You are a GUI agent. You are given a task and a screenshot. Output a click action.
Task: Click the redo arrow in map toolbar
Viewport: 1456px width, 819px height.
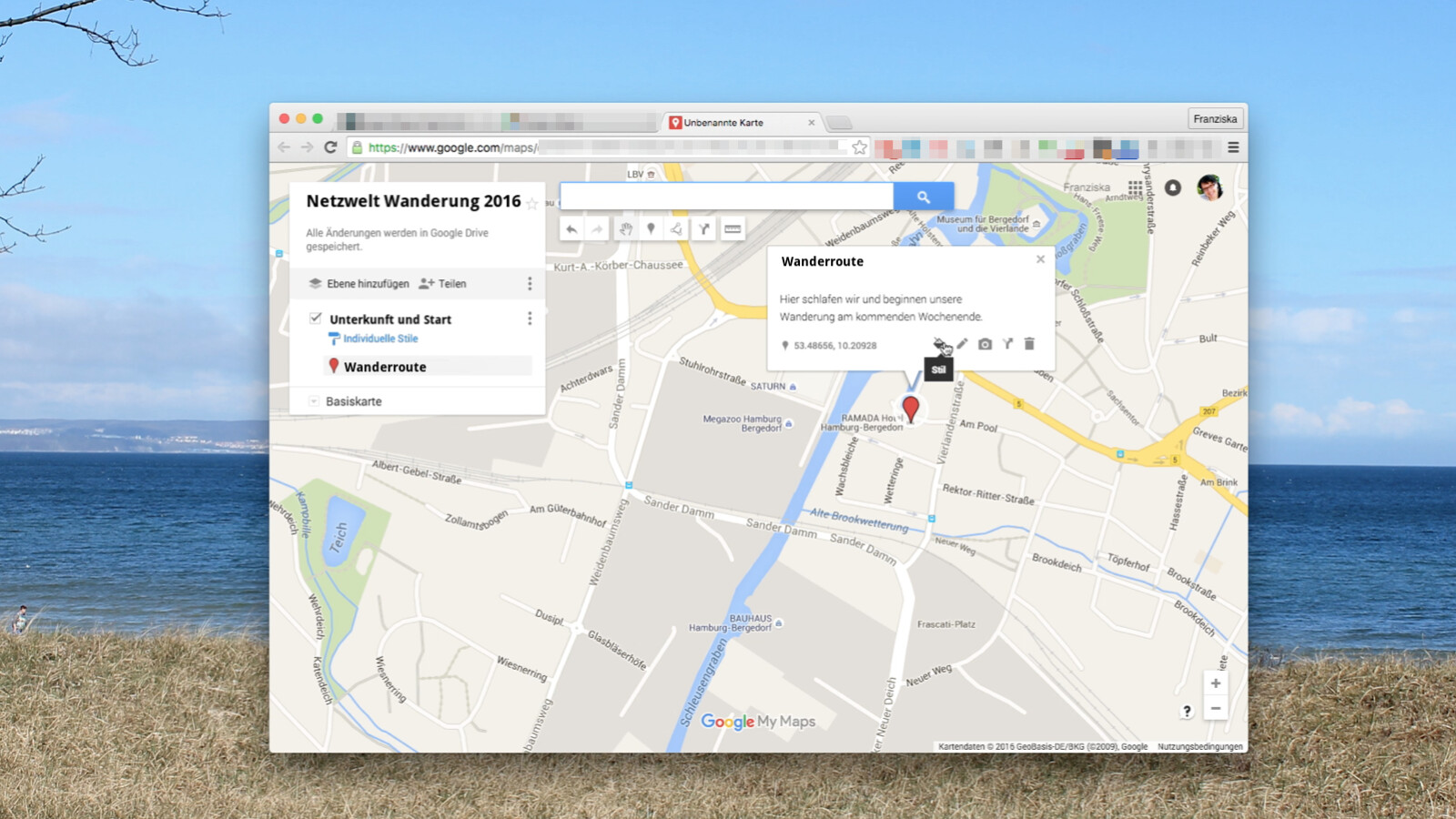pos(597,229)
